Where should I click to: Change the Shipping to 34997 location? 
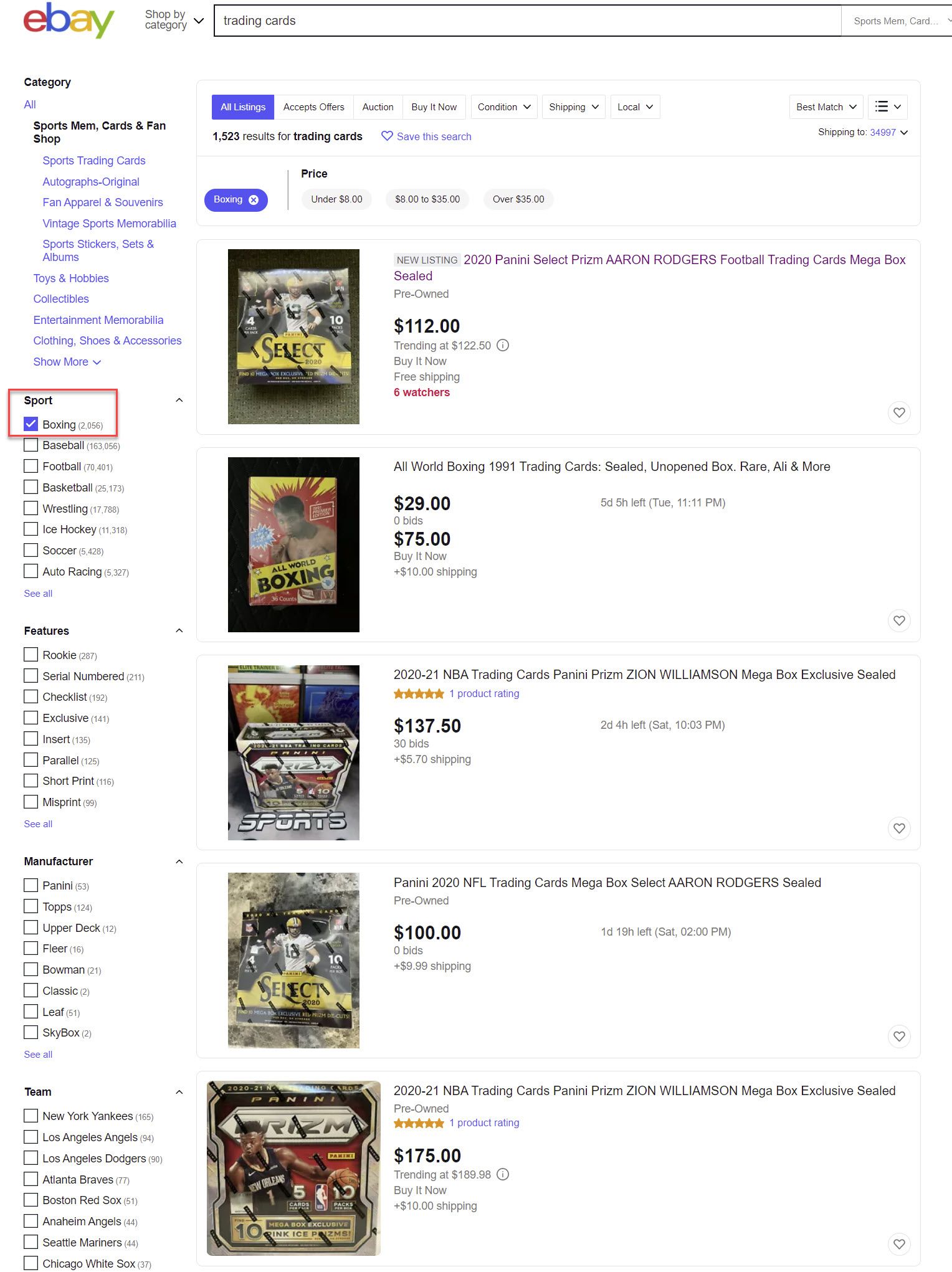[x=888, y=133]
